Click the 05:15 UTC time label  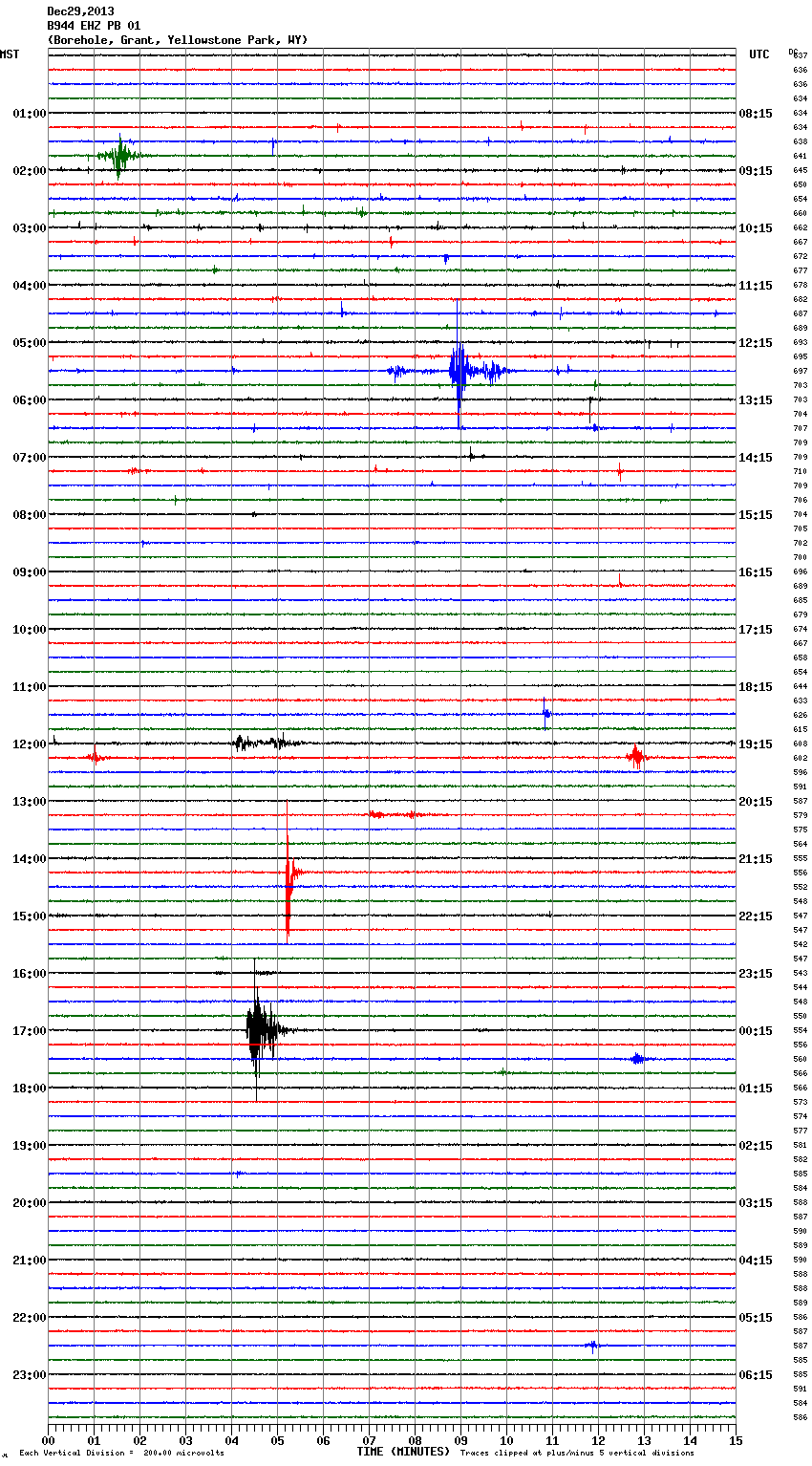tap(756, 1318)
